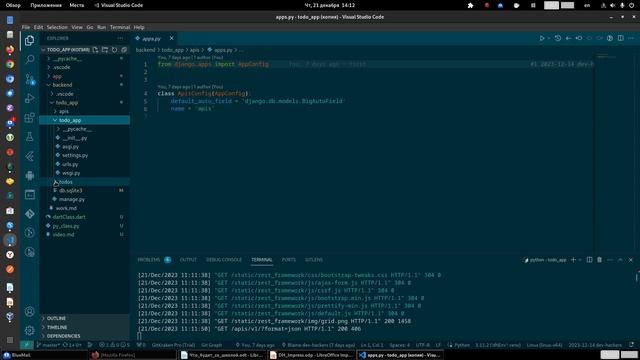Open the Extensions view
The height and width of the screenshot is (360, 640).
coord(29,118)
